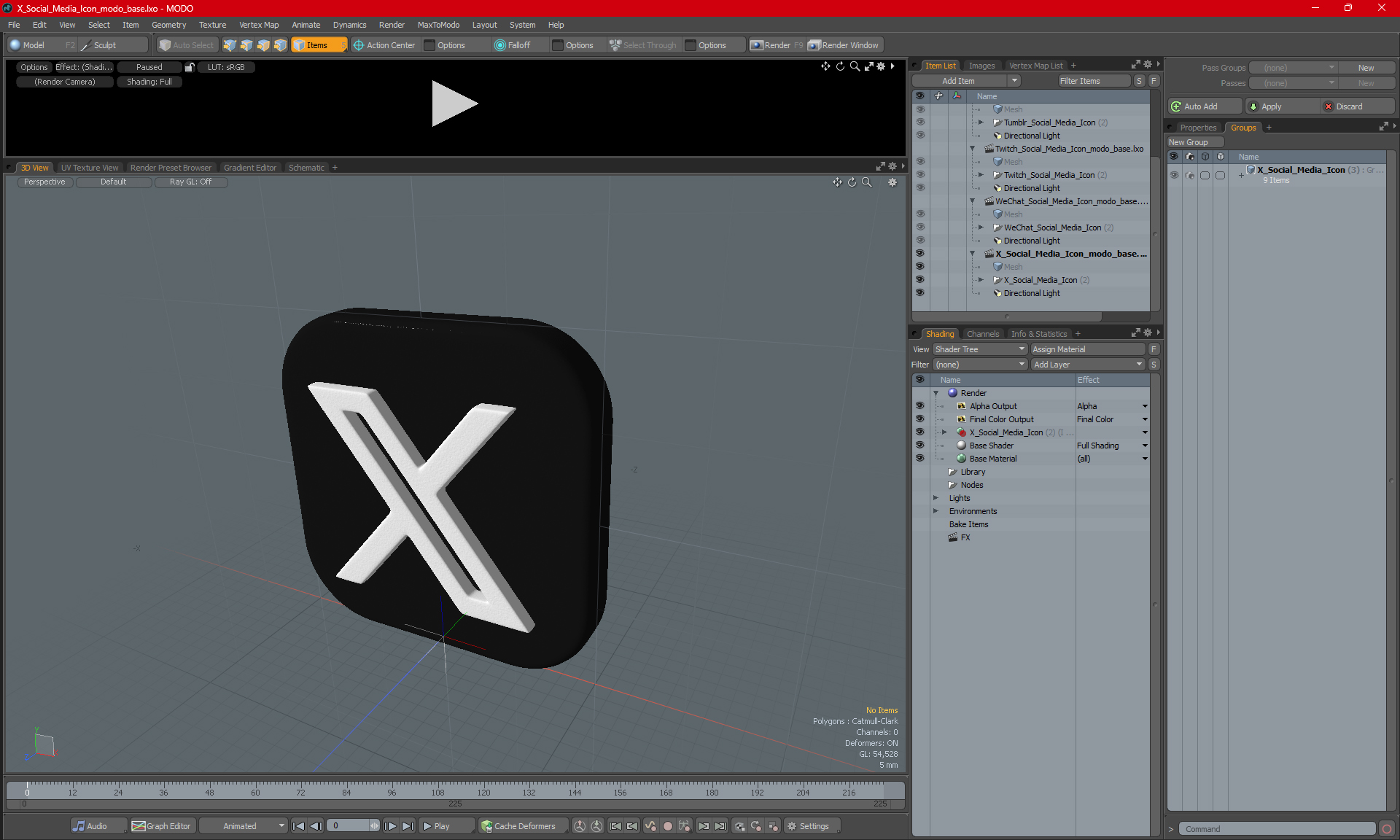Apply pass changes
Viewport: 1400px width, 840px height.
(1282, 106)
